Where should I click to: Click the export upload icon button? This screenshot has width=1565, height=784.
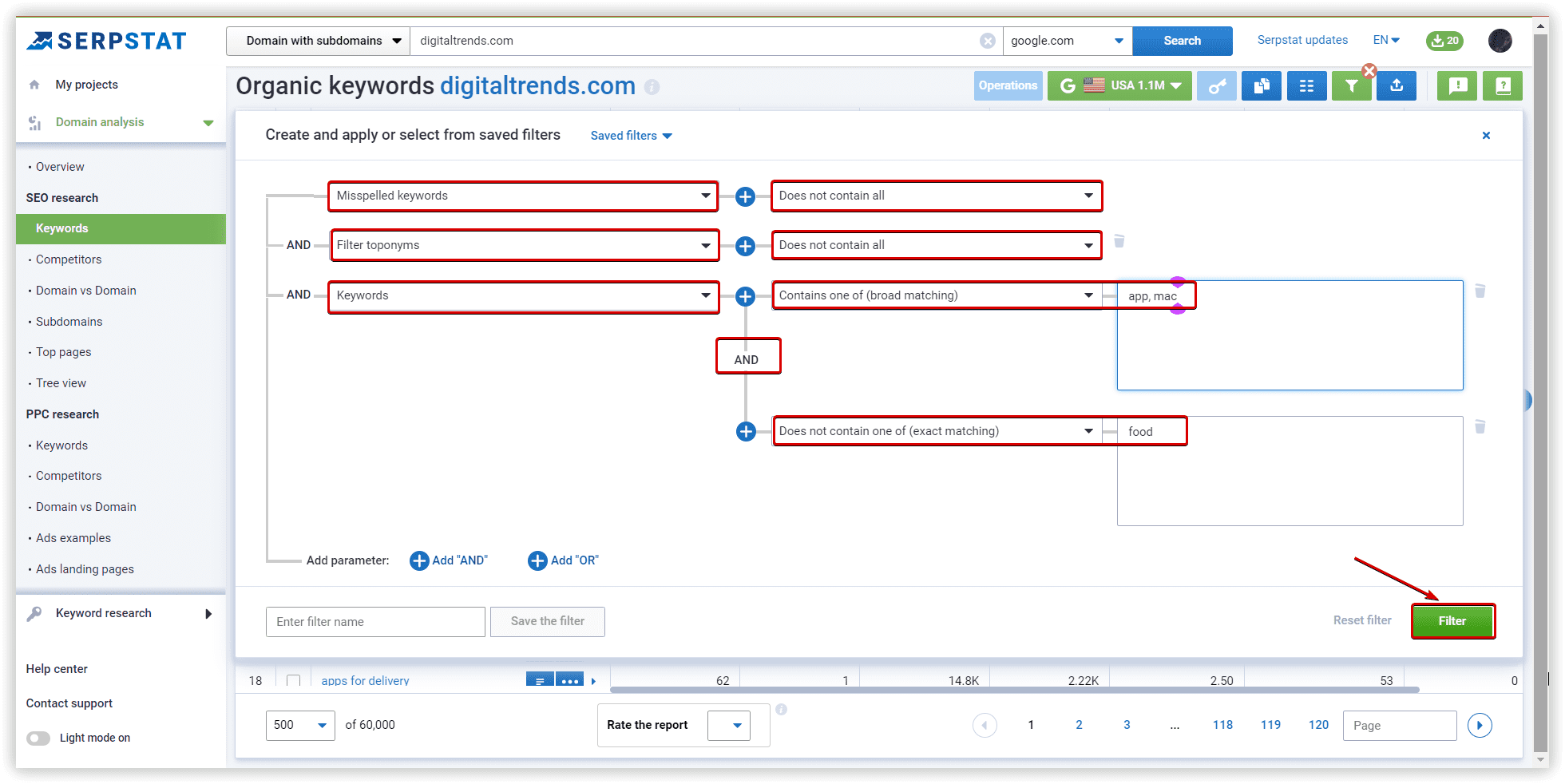click(x=1397, y=85)
